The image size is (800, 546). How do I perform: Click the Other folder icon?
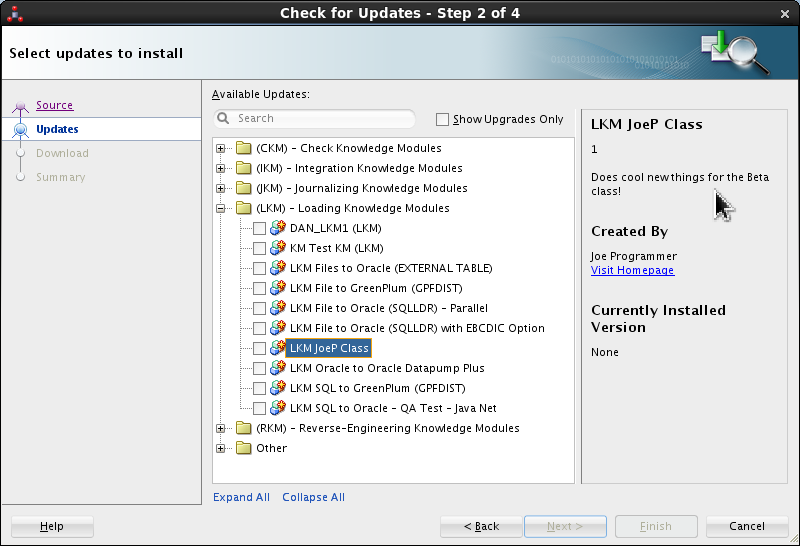[x=243, y=448]
